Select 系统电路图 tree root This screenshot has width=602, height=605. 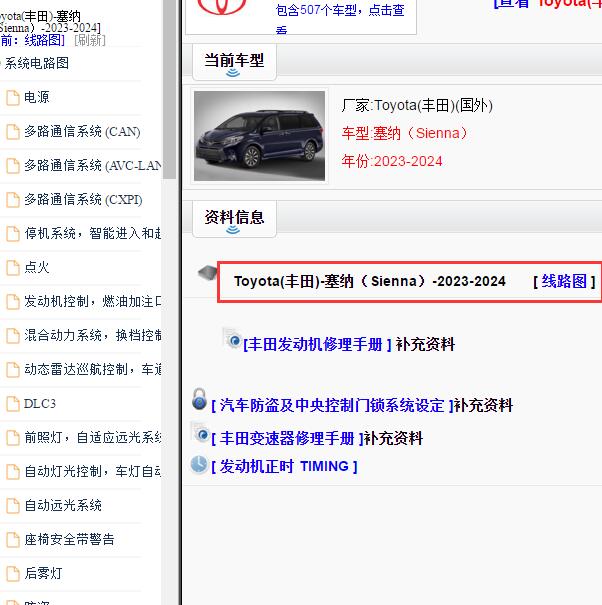37,63
